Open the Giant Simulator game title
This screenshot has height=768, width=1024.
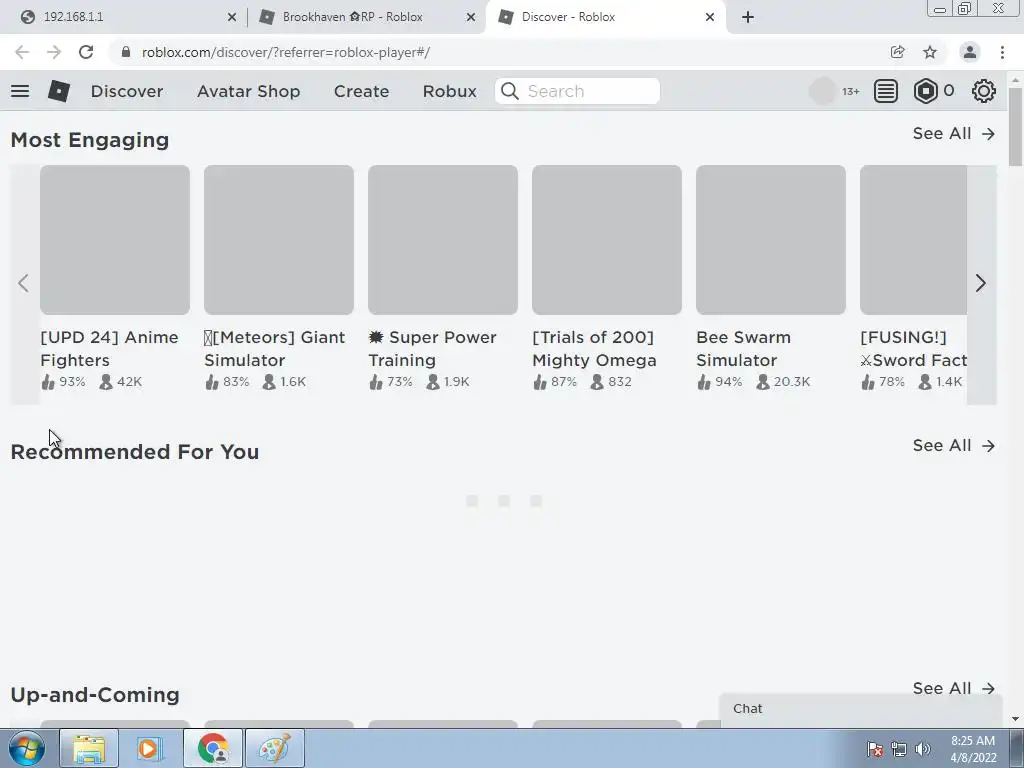coord(274,349)
